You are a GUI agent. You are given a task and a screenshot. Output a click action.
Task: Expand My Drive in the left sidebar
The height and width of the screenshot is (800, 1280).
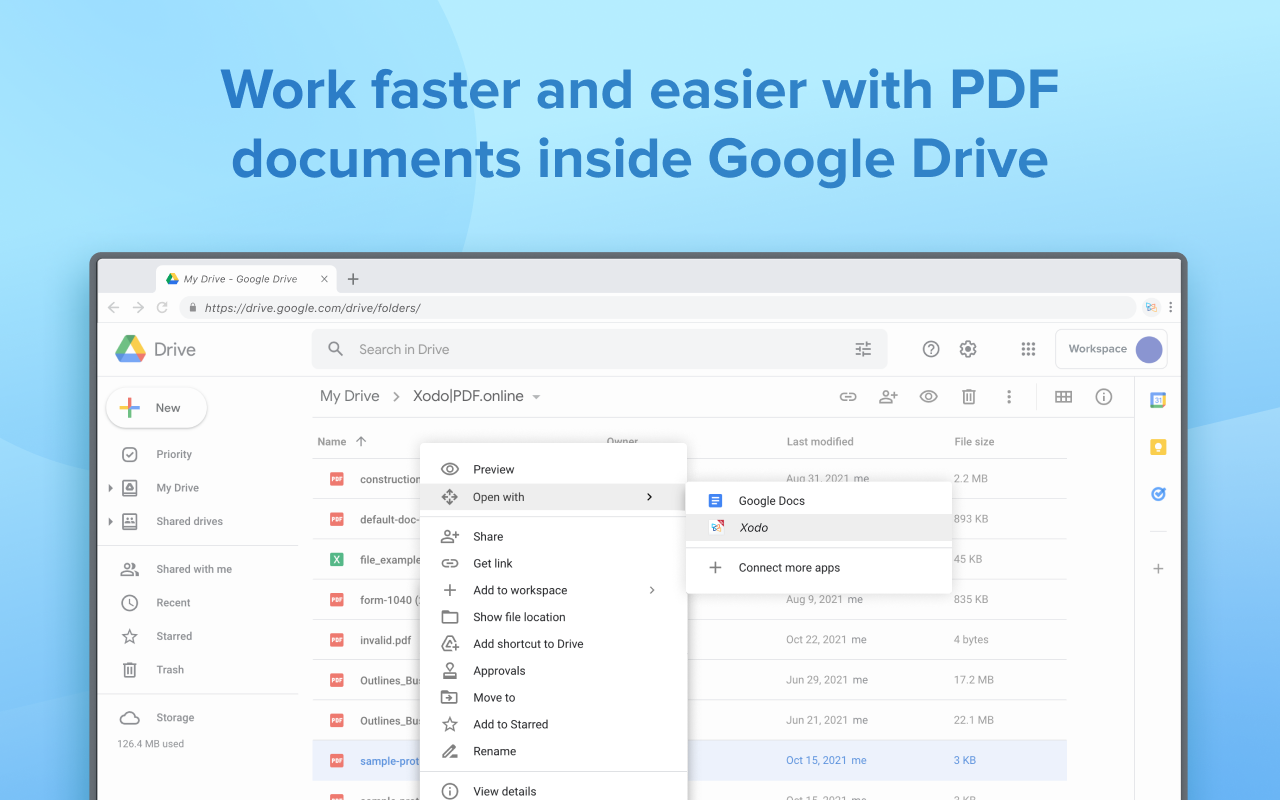[111, 487]
